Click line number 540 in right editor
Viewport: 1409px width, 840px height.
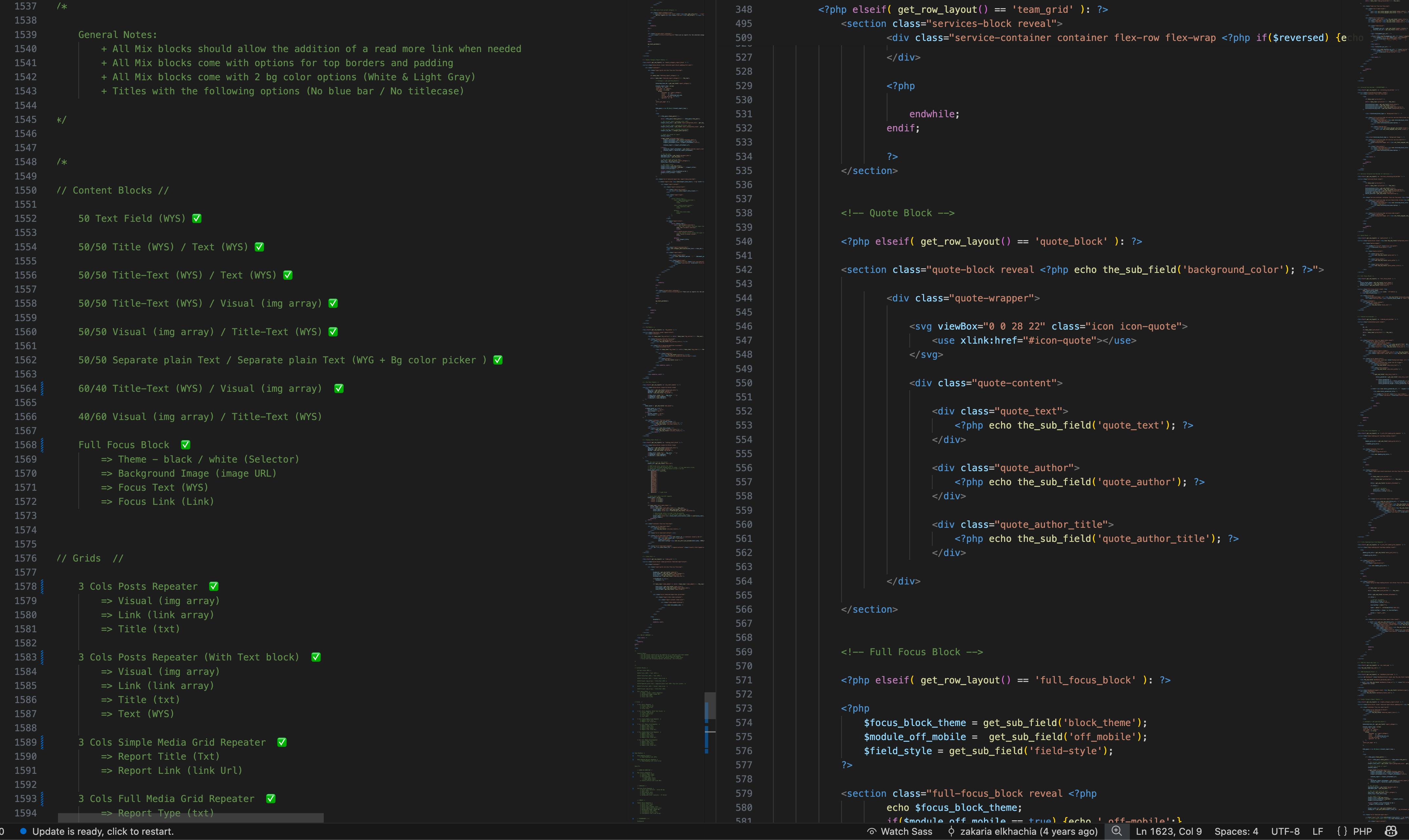[x=744, y=242]
